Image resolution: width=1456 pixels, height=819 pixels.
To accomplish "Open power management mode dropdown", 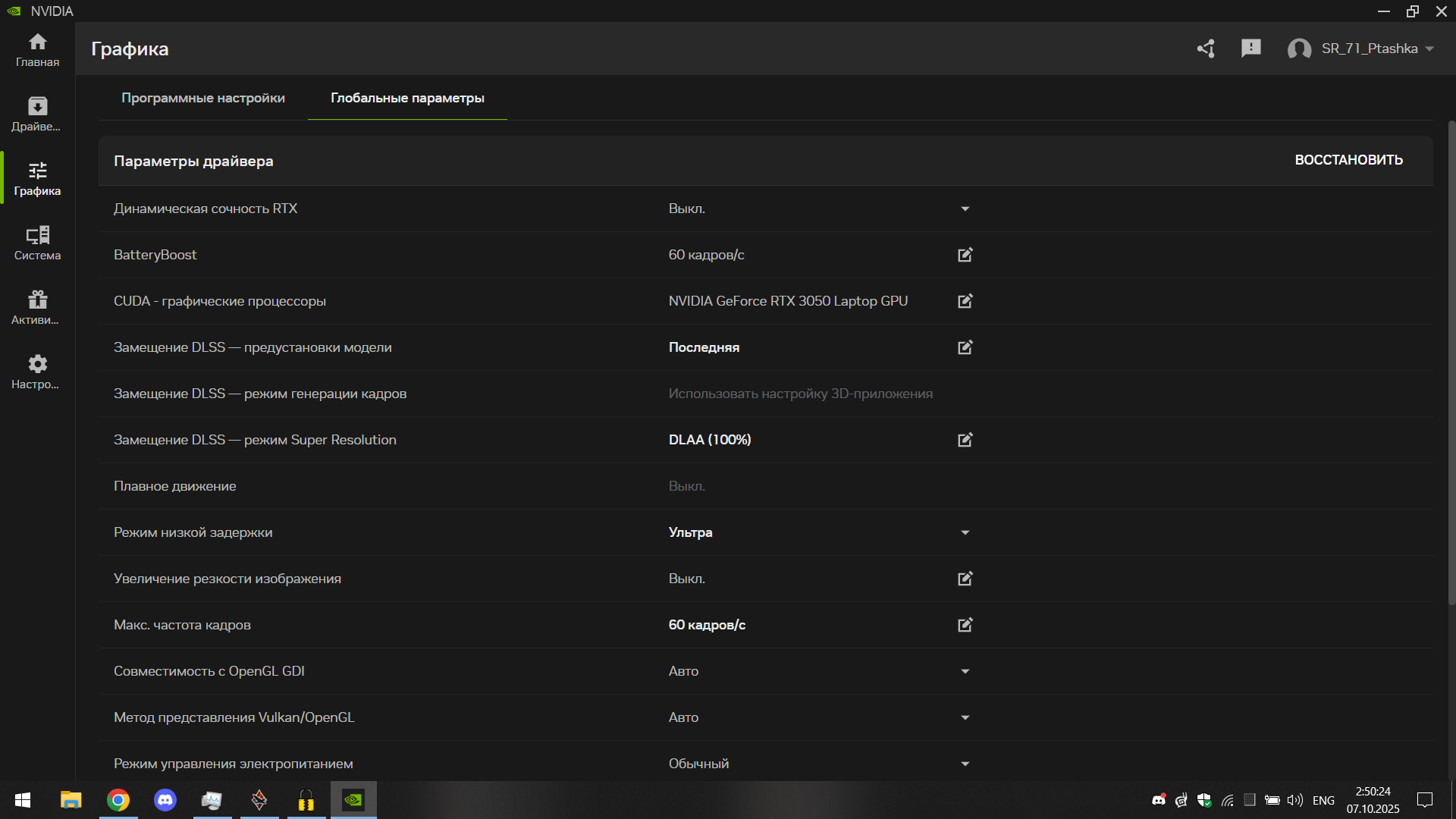I will [965, 764].
